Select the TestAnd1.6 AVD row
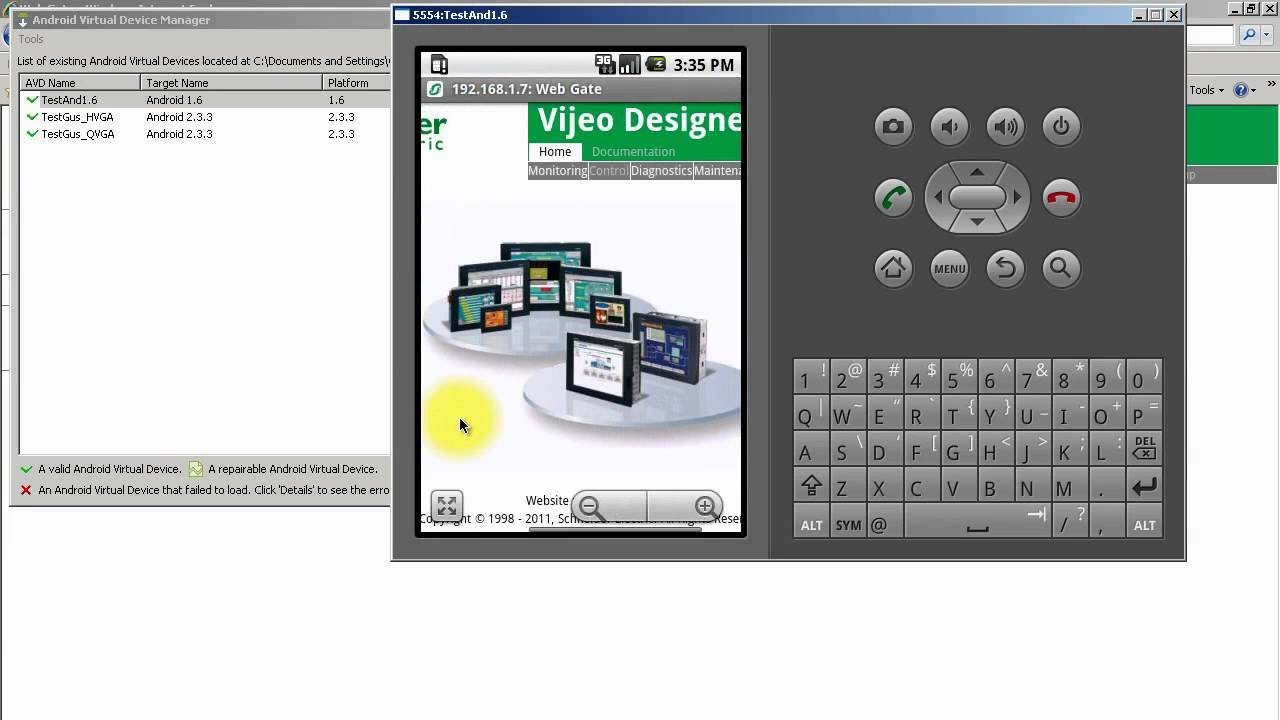The image size is (1280, 720). (x=204, y=100)
